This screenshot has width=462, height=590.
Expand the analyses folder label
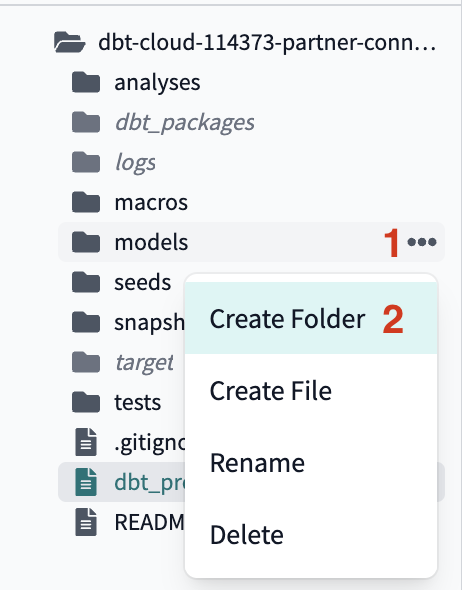point(157,82)
